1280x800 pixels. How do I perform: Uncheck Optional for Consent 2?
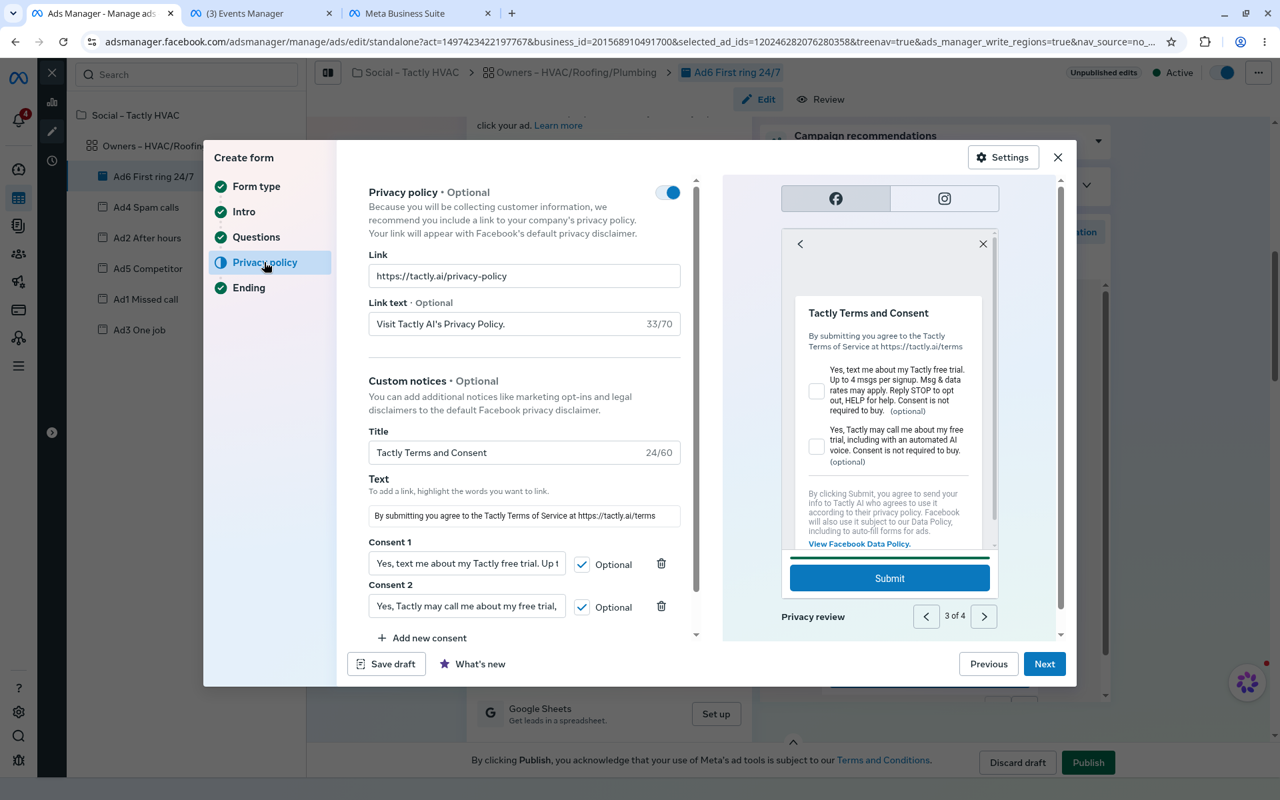(x=582, y=607)
